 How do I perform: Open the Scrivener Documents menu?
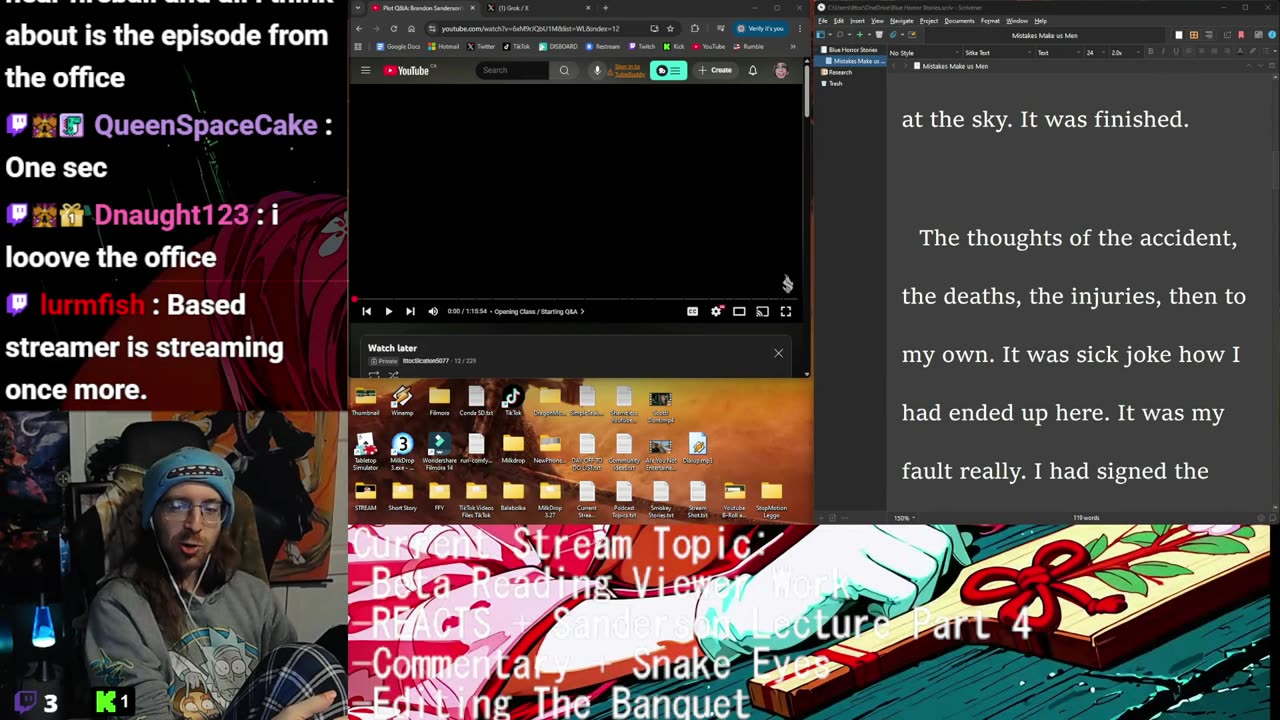[x=960, y=20]
